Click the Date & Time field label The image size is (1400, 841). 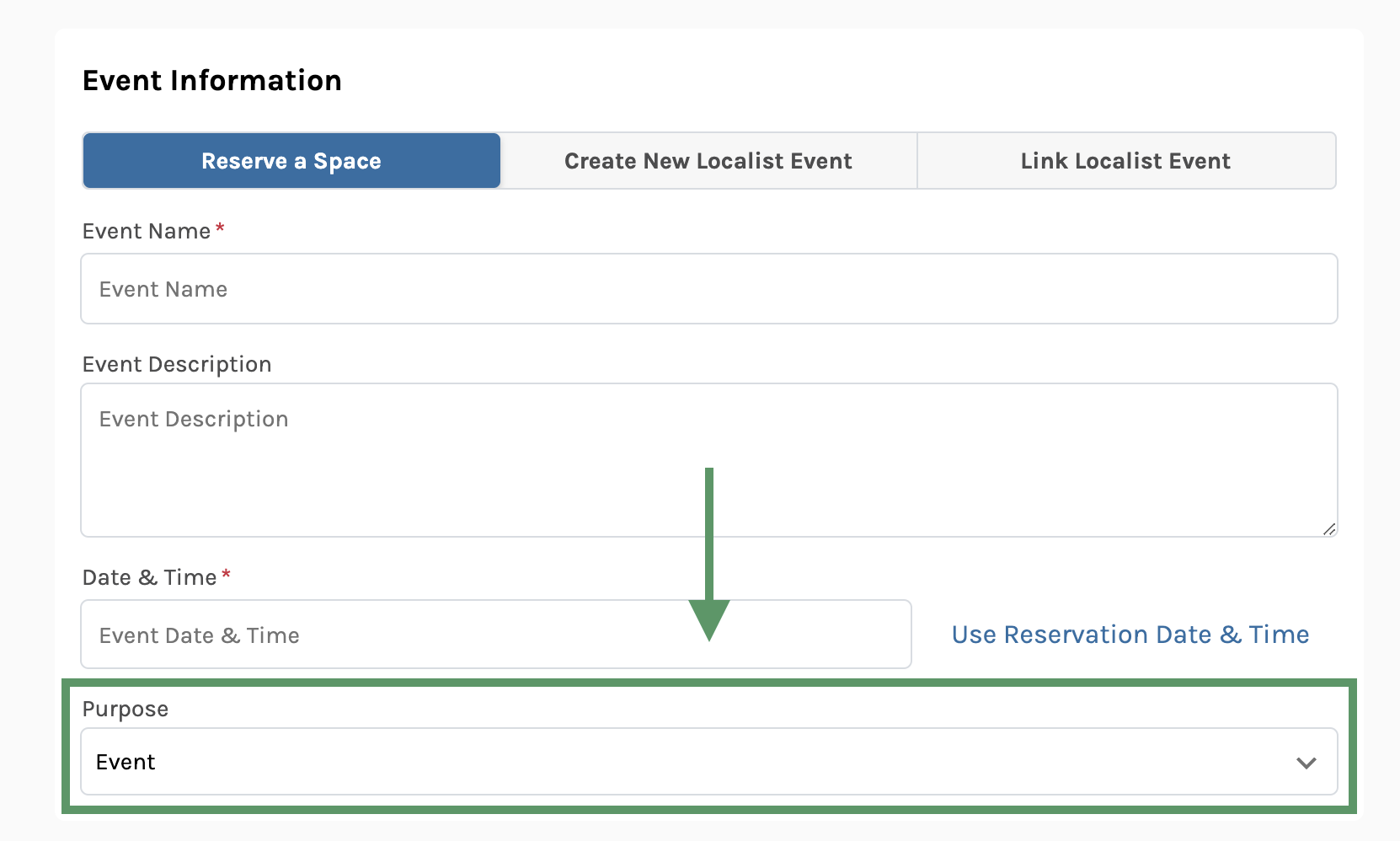[149, 577]
